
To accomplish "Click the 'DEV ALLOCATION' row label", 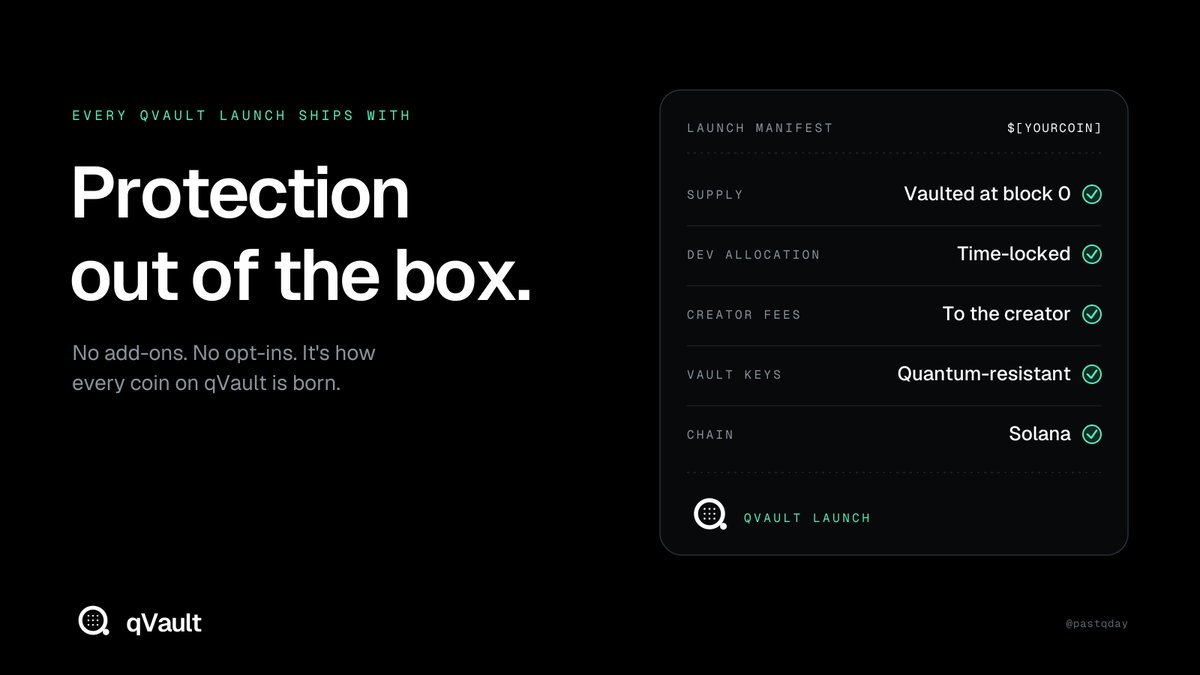I will [x=753, y=255].
